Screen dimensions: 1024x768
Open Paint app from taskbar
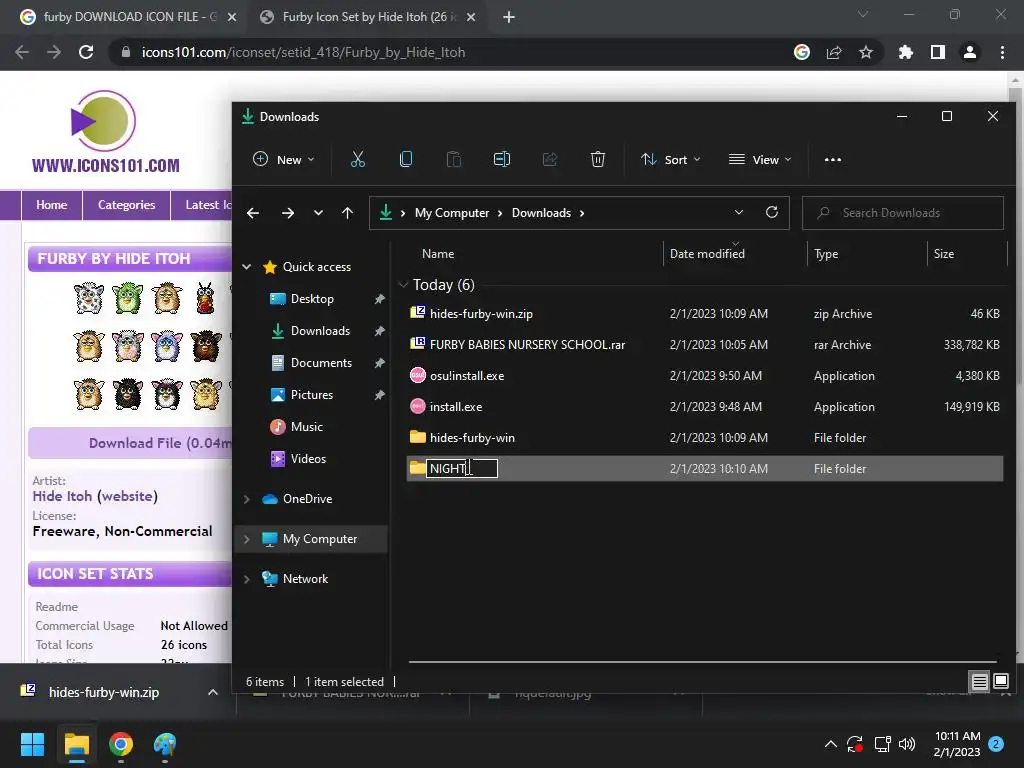(x=165, y=744)
